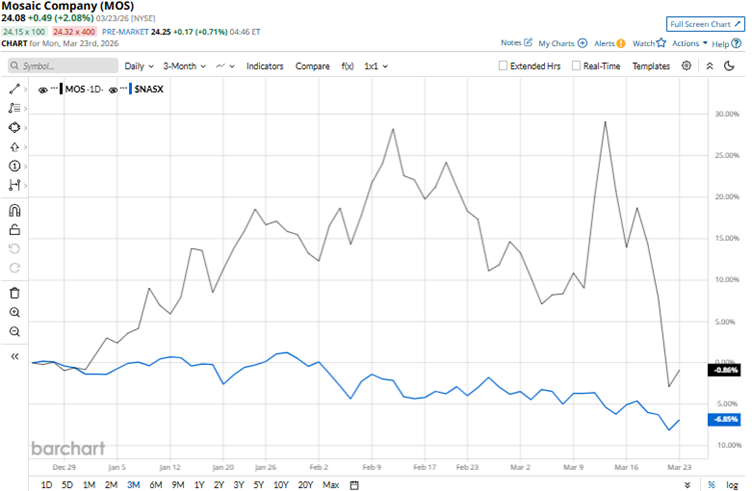Open the f(x) expressions menu
Viewport: 752px width, 491px height.
347,66
